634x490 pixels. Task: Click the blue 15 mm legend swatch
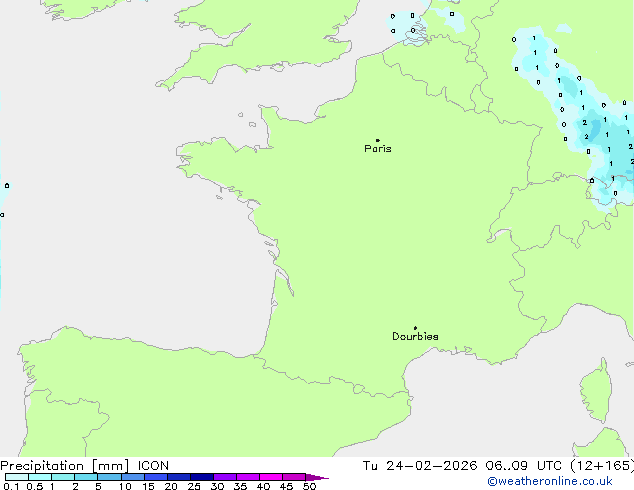point(155,477)
